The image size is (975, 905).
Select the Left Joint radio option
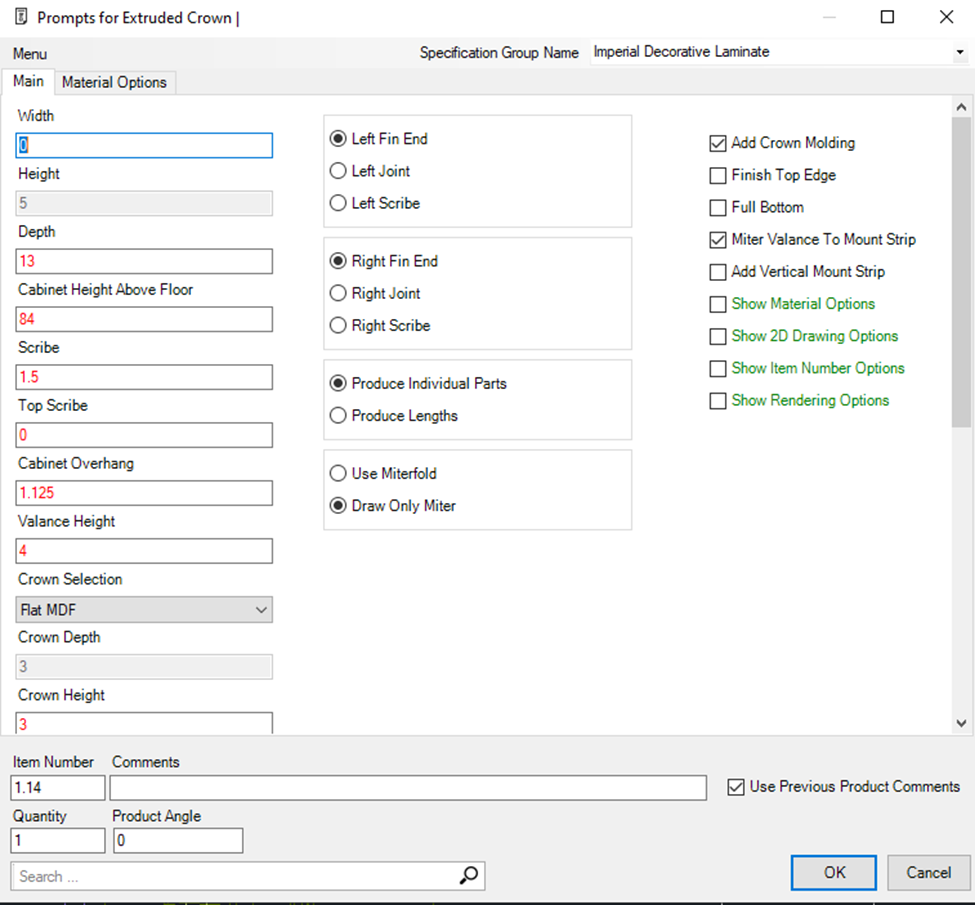(x=338, y=171)
